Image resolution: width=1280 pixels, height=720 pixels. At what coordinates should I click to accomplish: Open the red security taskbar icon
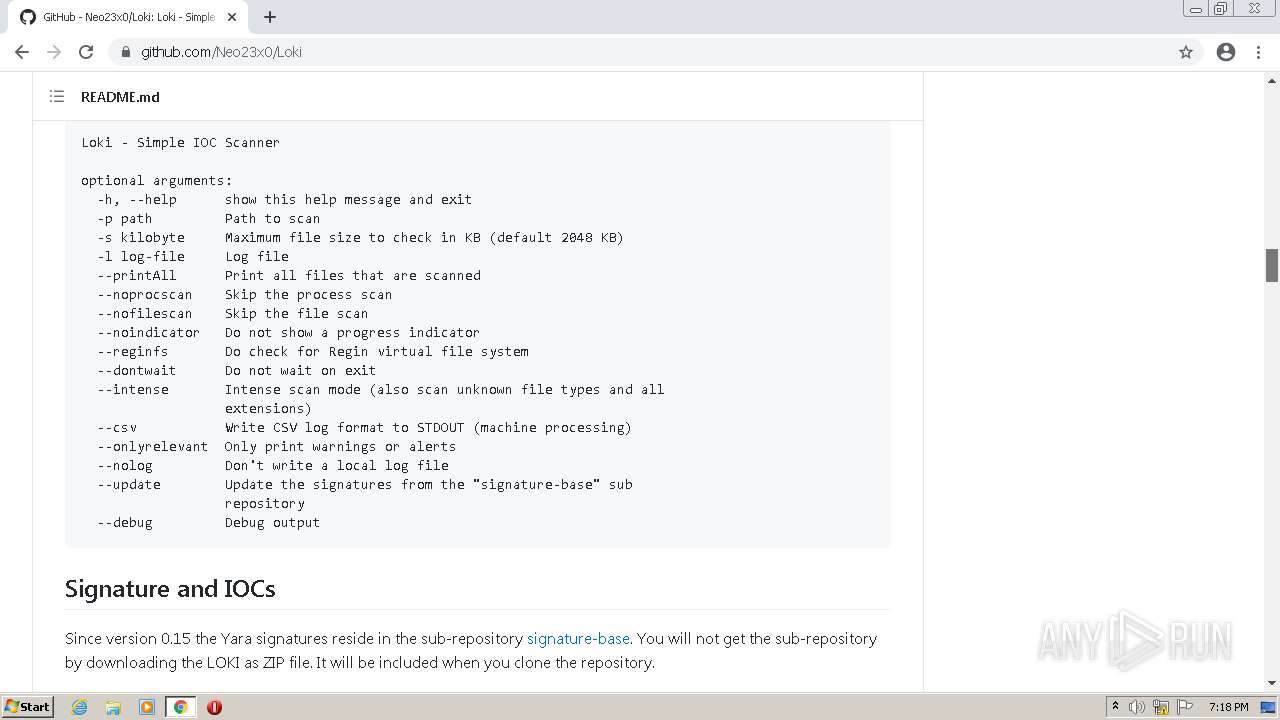214,707
